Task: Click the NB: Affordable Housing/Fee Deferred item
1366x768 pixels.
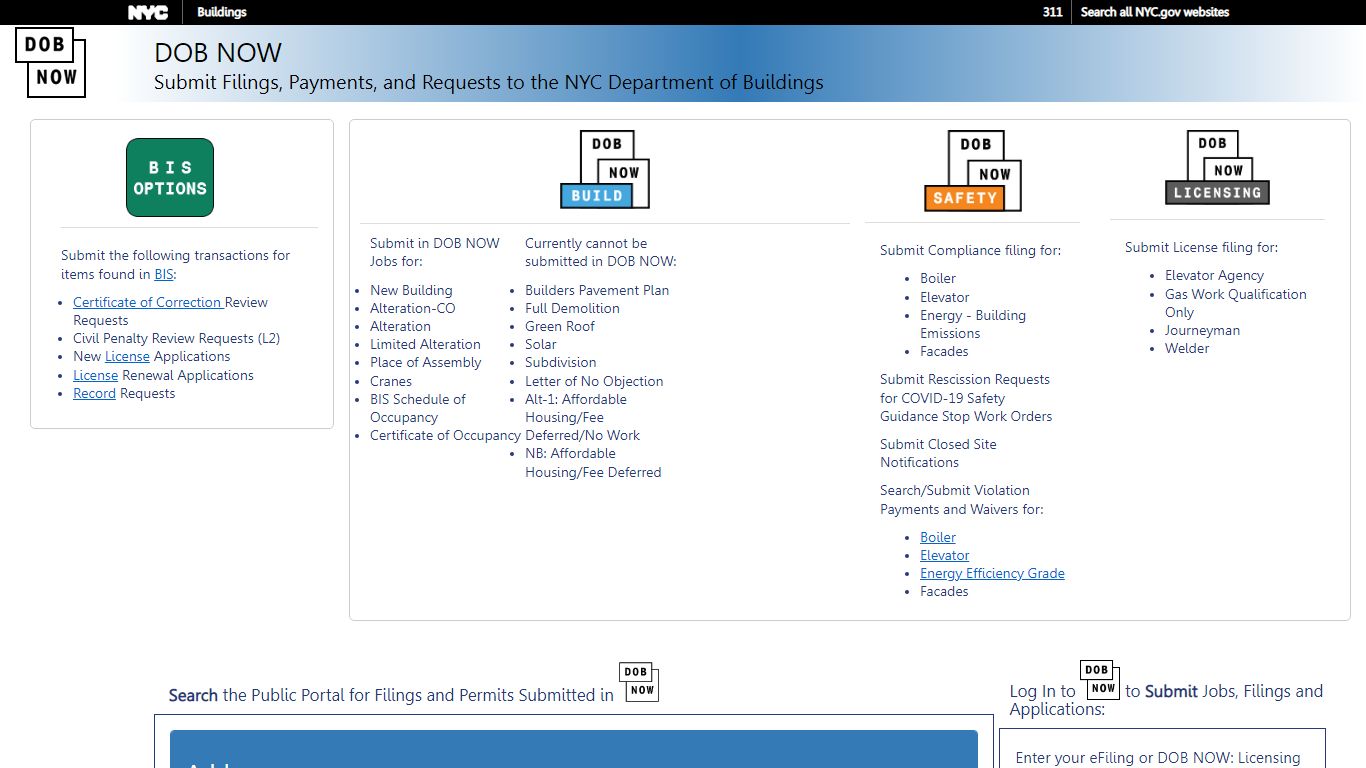Action: 593,462
